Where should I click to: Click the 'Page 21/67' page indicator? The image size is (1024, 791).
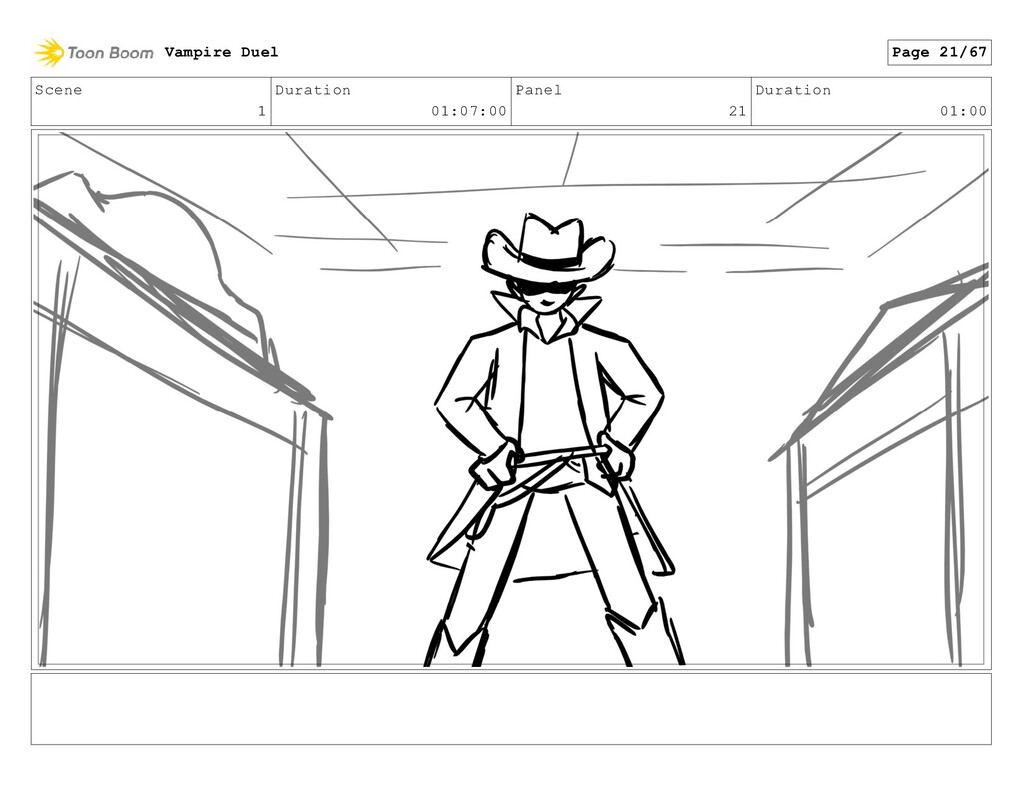[x=939, y=52]
